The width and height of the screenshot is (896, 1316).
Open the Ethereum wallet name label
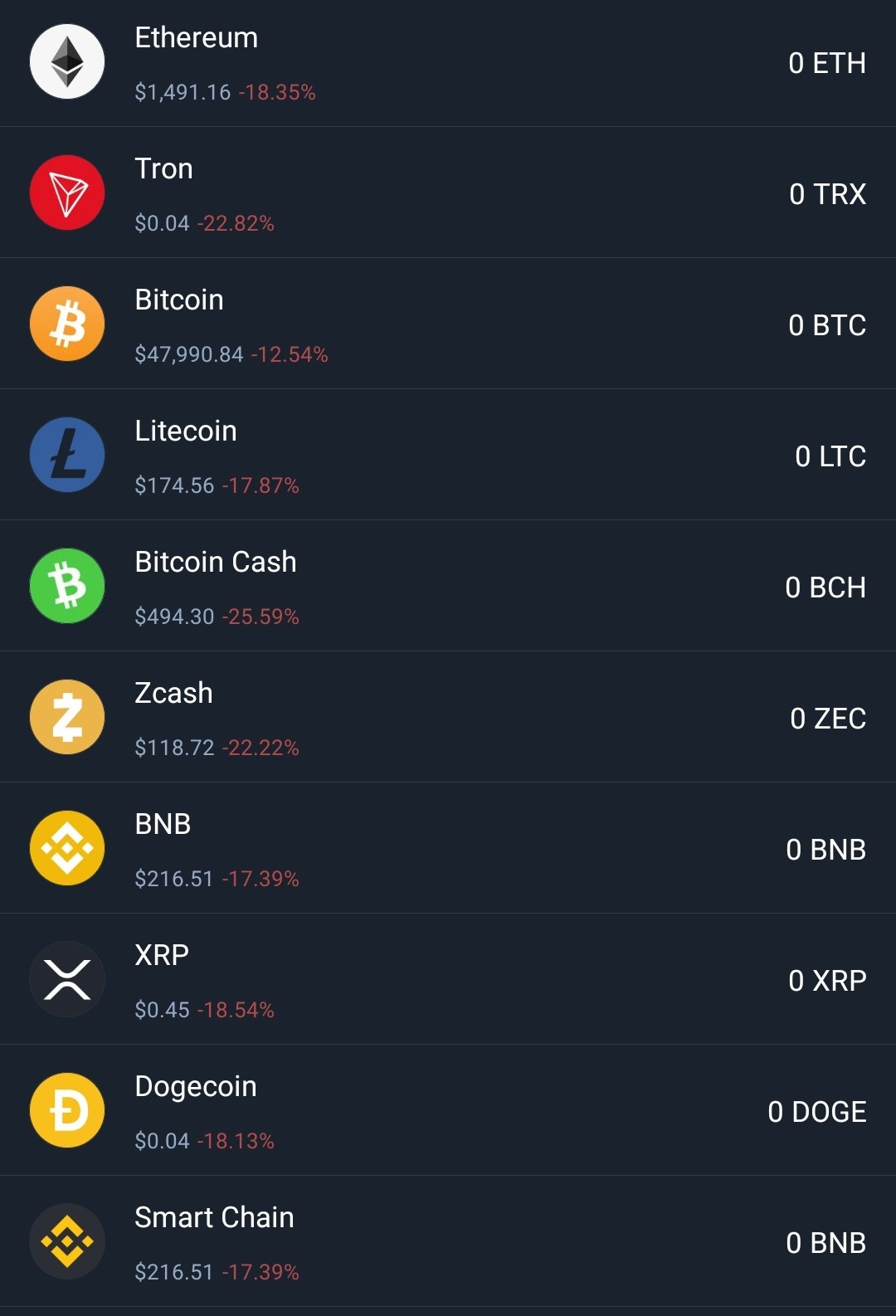pyautogui.click(x=197, y=38)
